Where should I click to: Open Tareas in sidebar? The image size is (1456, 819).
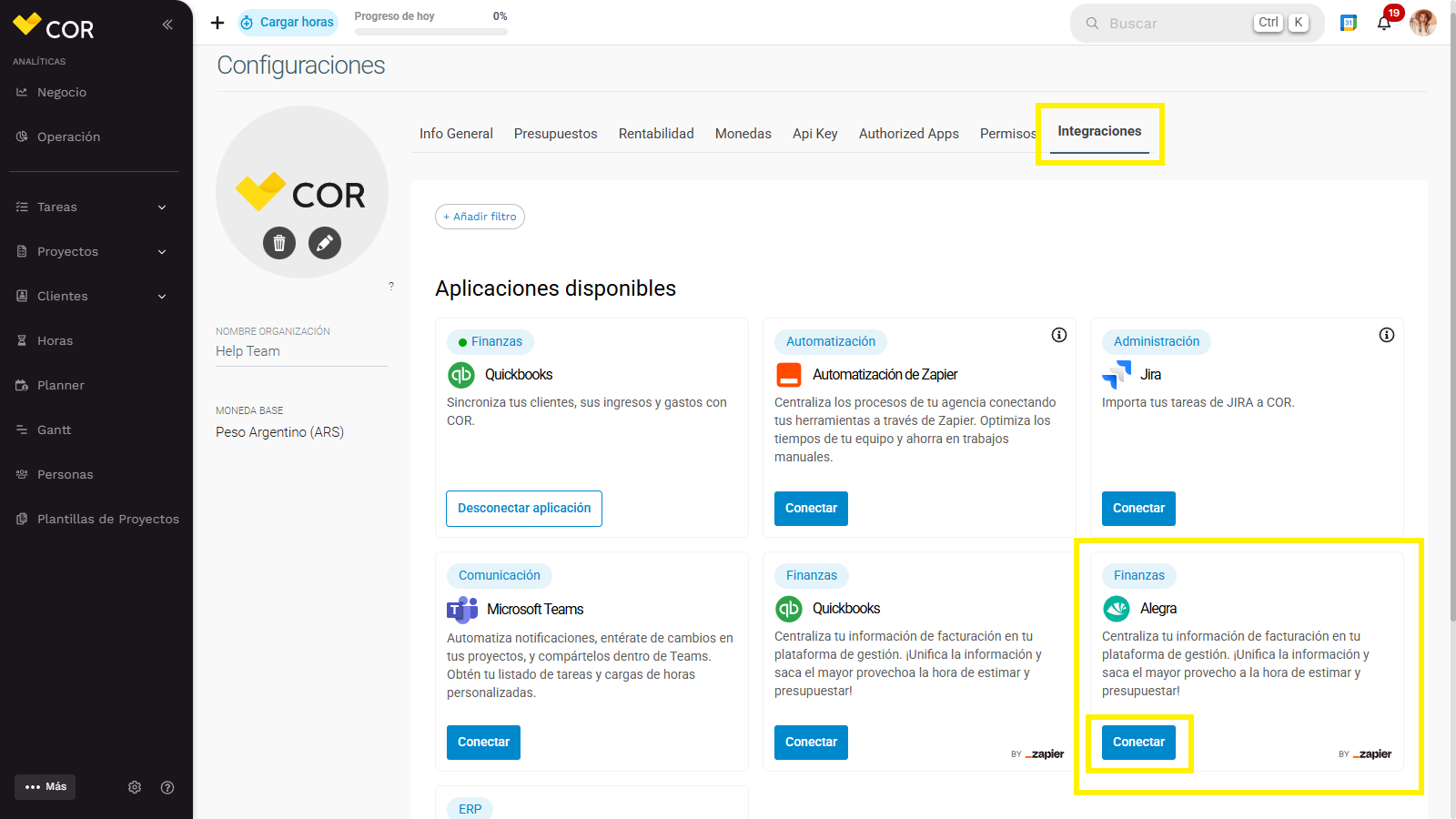click(x=57, y=207)
